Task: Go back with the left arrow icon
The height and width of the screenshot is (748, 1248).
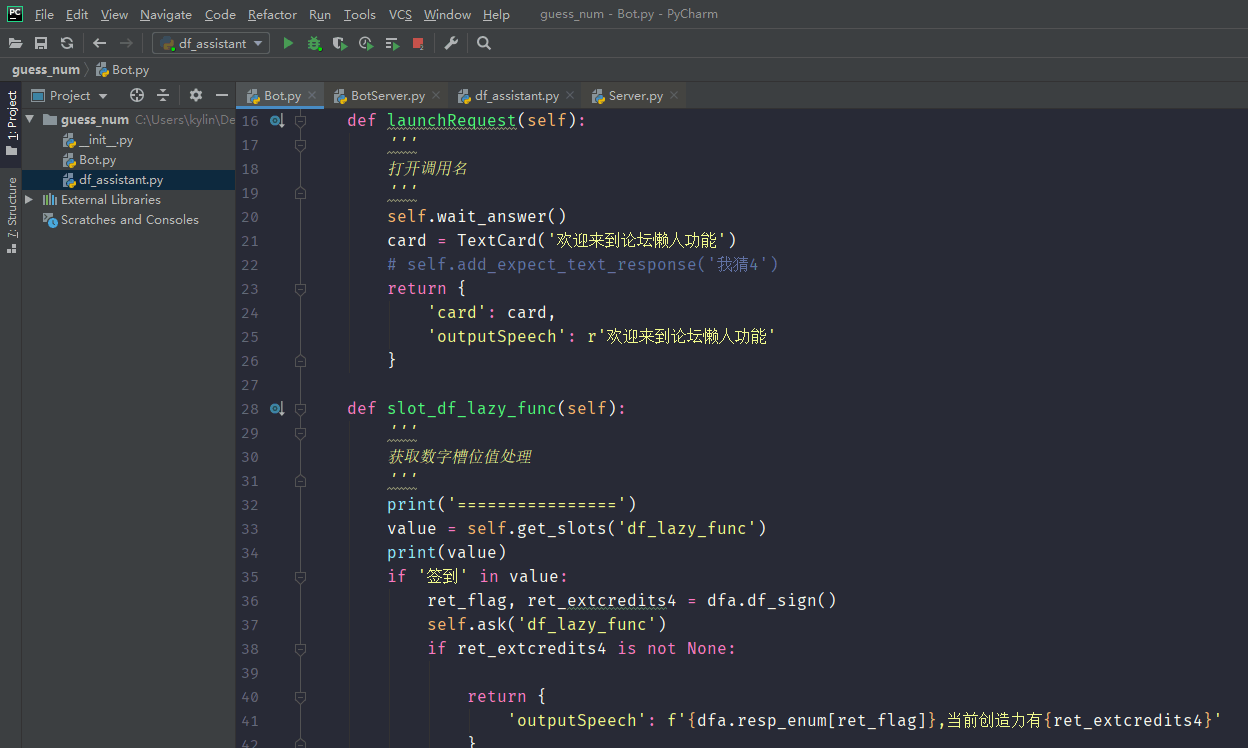Action: [x=99, y=43]
